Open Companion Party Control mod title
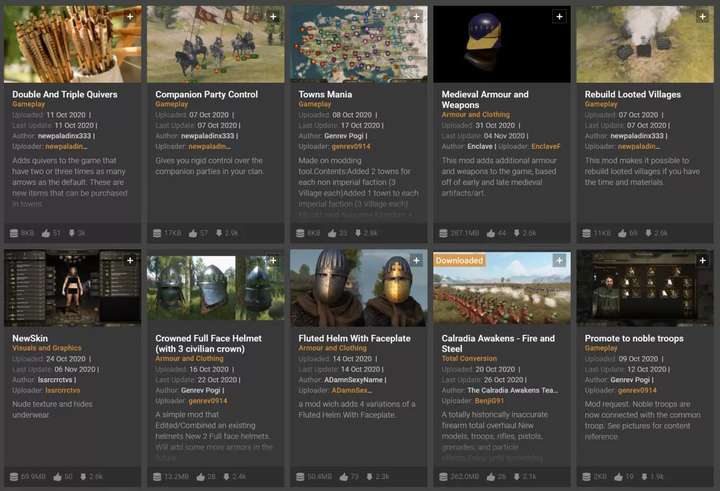This screenshot has width=720, height=491. [x=207, y=94]
